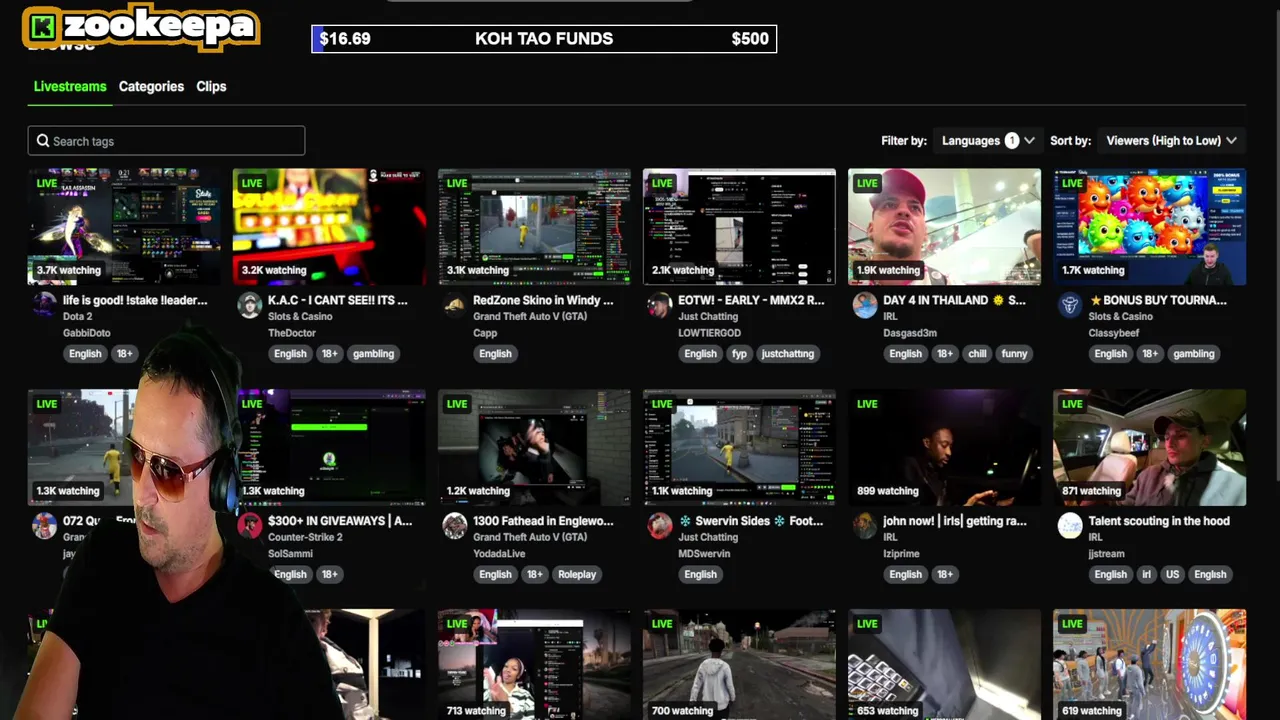1280x720 pixels.
Task: Switch to the Livestreams tab
Action: (70, 86)
